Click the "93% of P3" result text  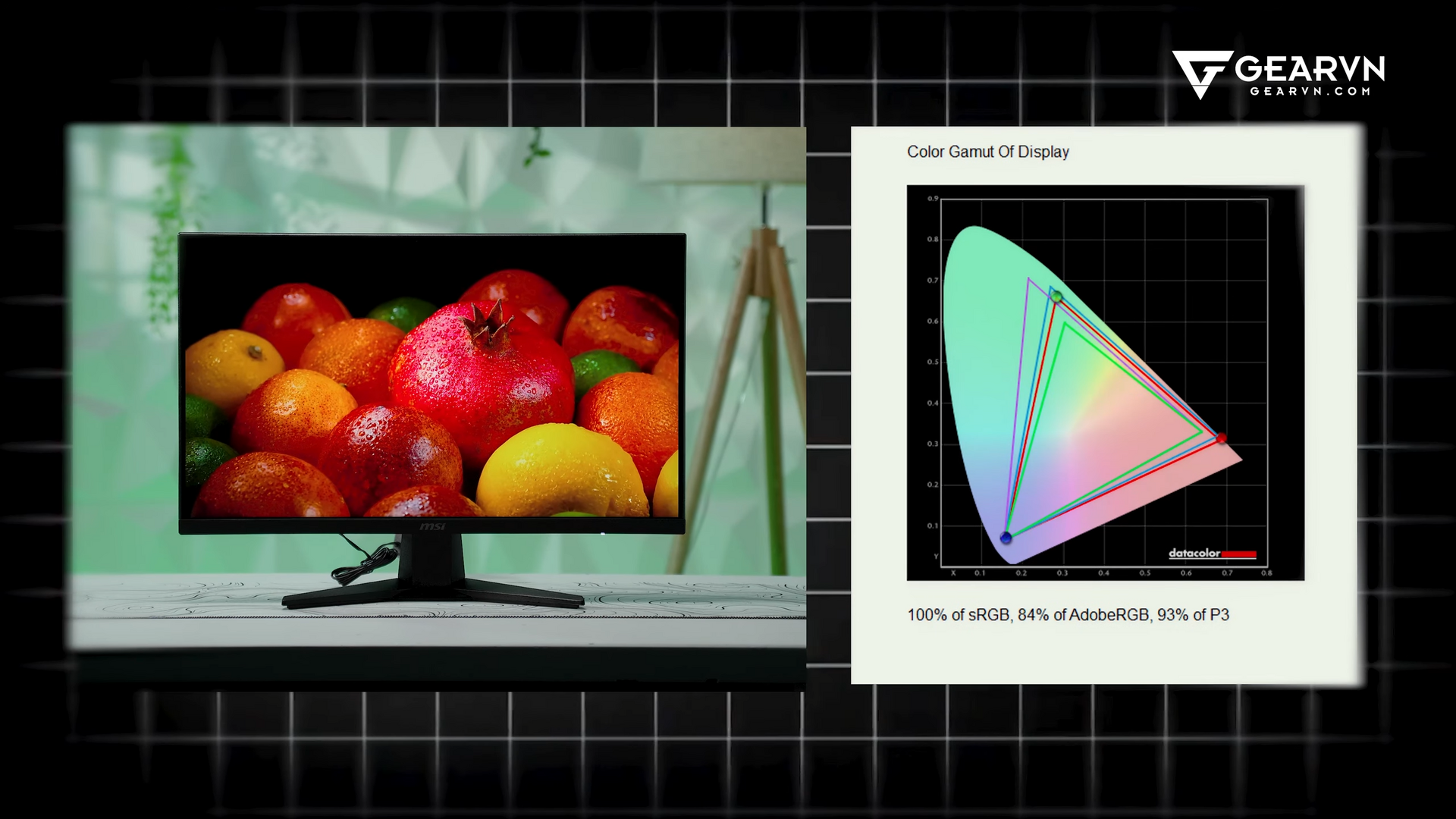point(1193,615)
